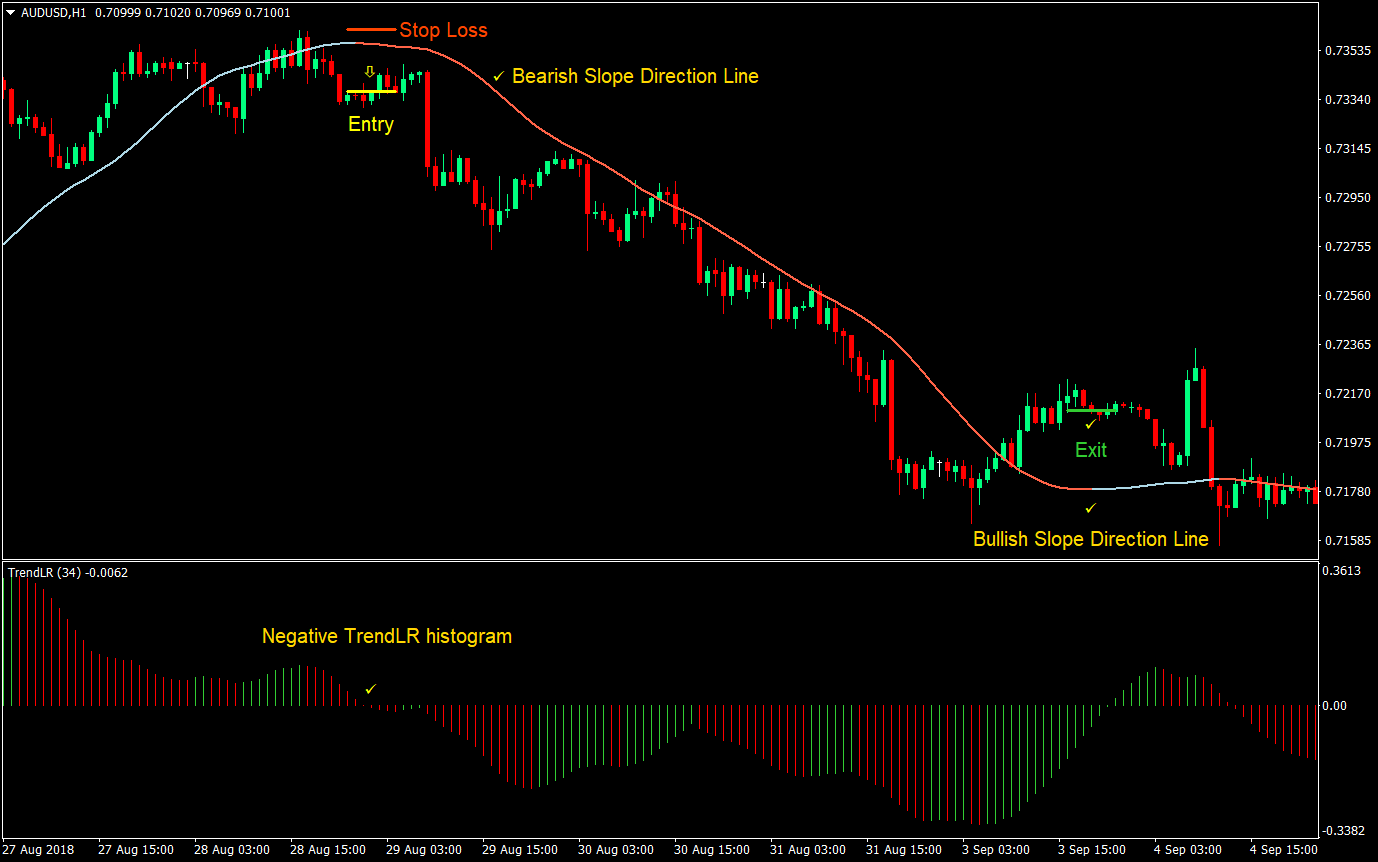Click the Stop Loss text label
Image resolution: width=1378 pixels, height=862 pixels.
(443, 30)
